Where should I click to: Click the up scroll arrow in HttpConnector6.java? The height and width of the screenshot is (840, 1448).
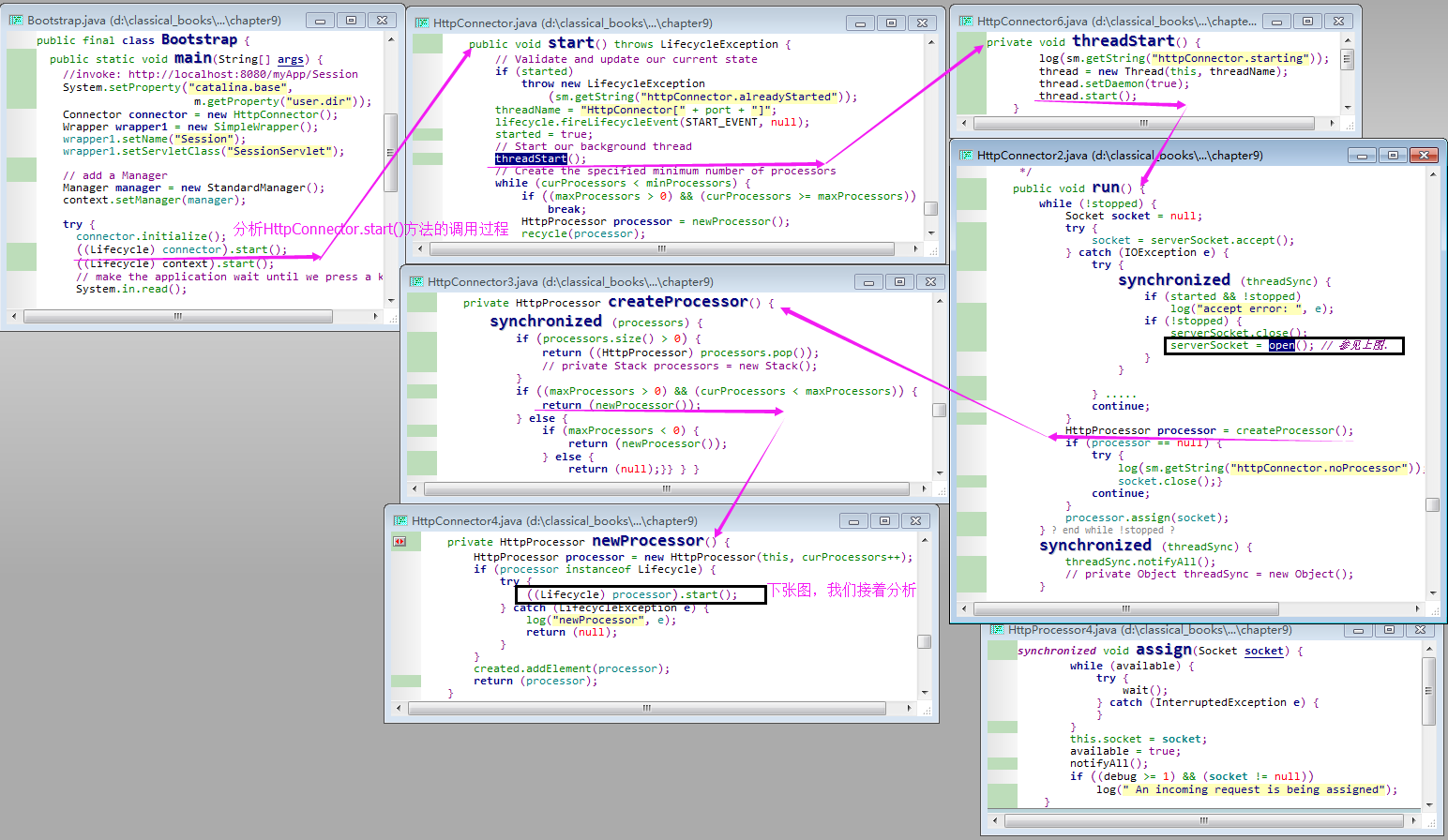1348,40
